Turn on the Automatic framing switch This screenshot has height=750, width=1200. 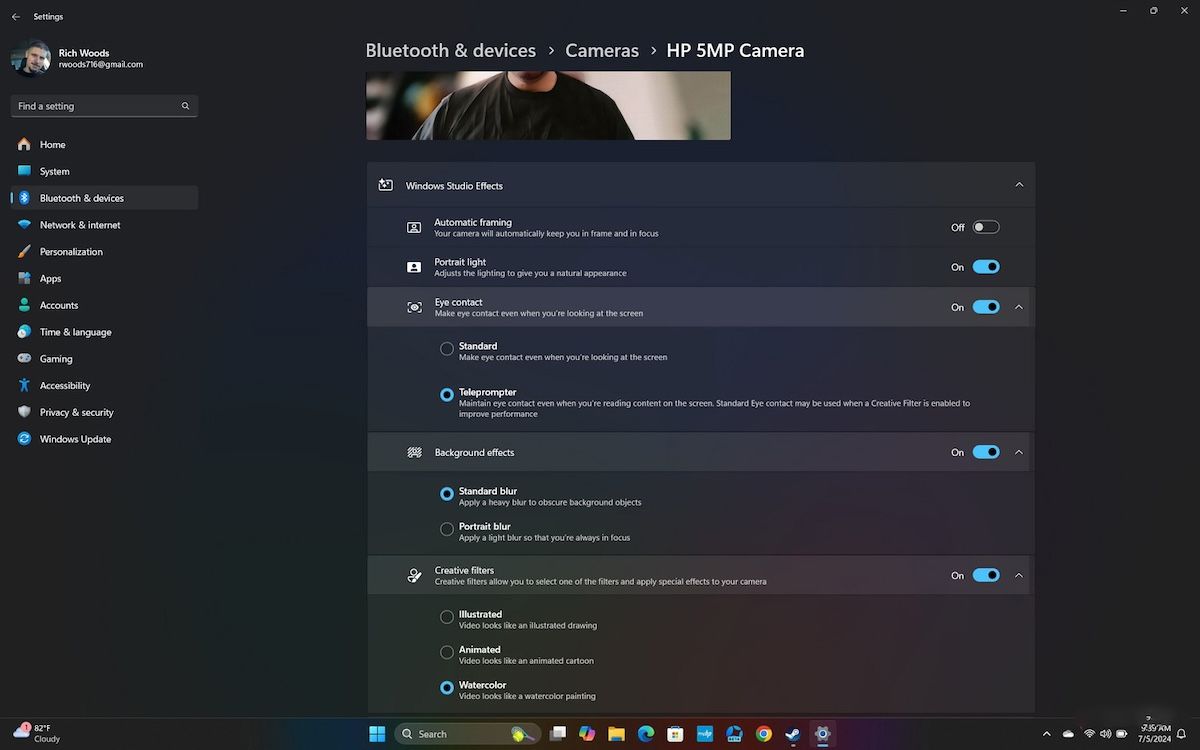tap(986, 227)
